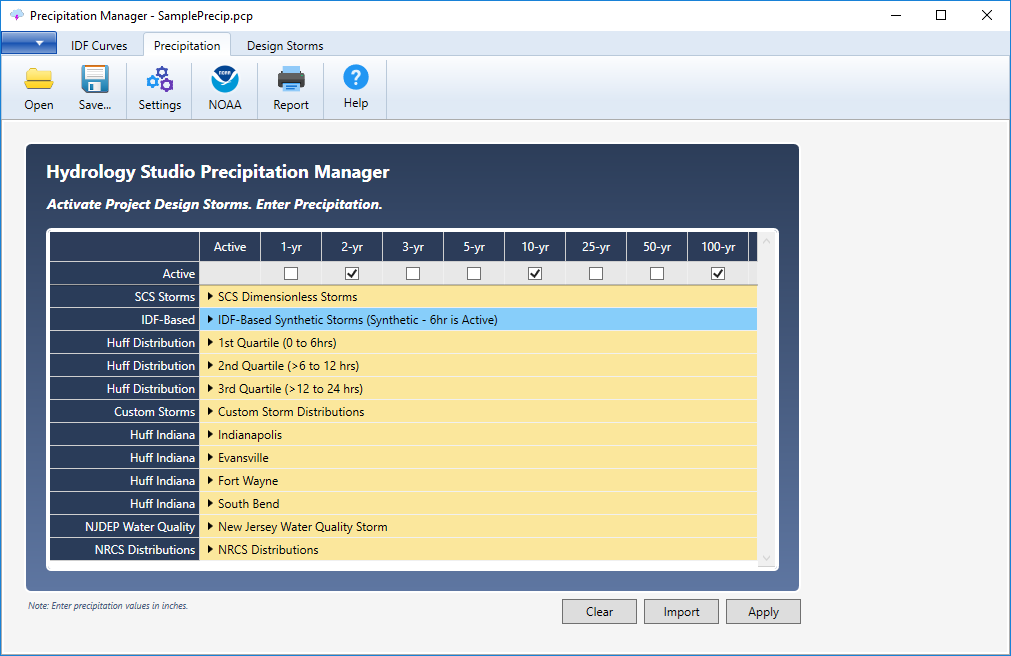Screen dimensions: 1011x656
Task: Expand Custom Storm Distributions row
Action: 210,412
